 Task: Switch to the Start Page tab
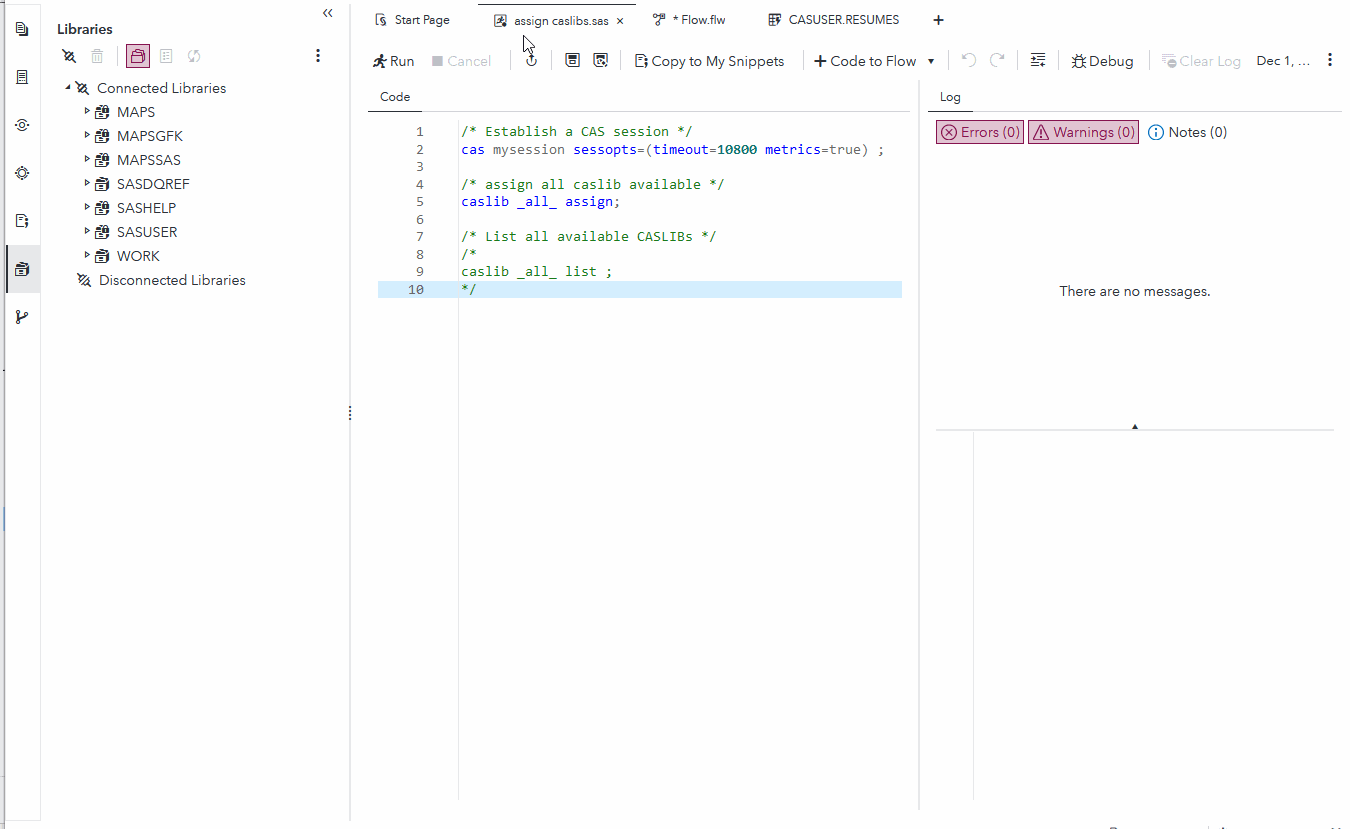tap(412, 20)
